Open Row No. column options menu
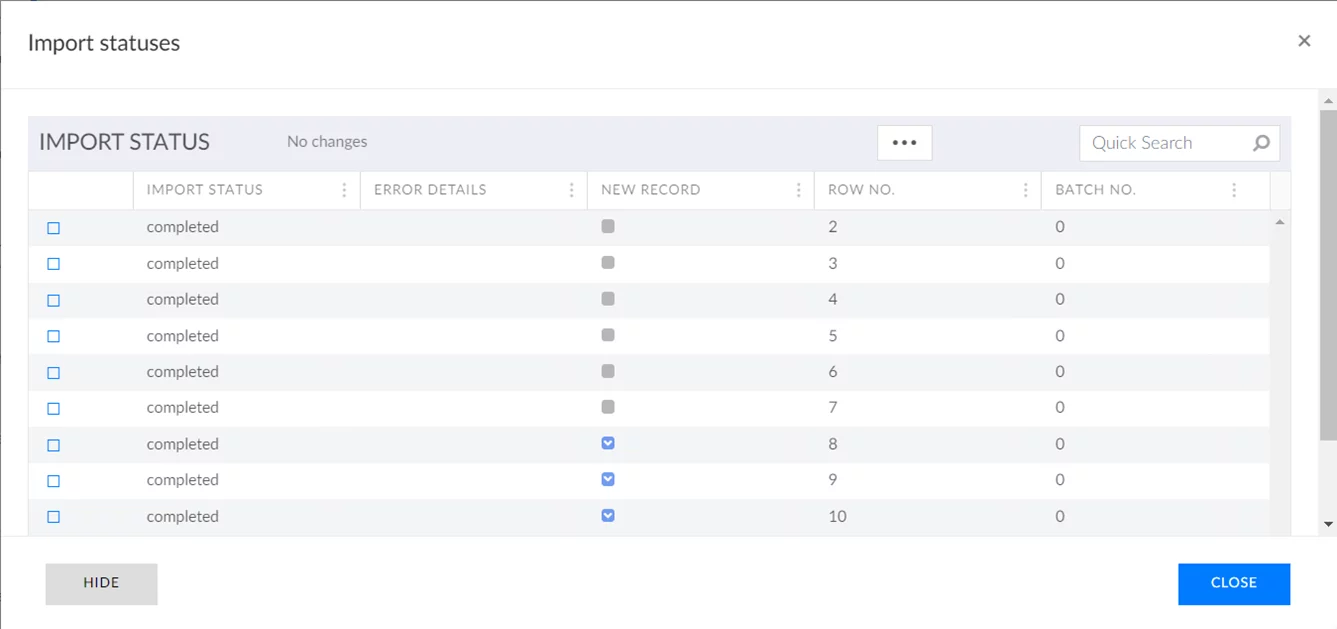 [1025, 190]
